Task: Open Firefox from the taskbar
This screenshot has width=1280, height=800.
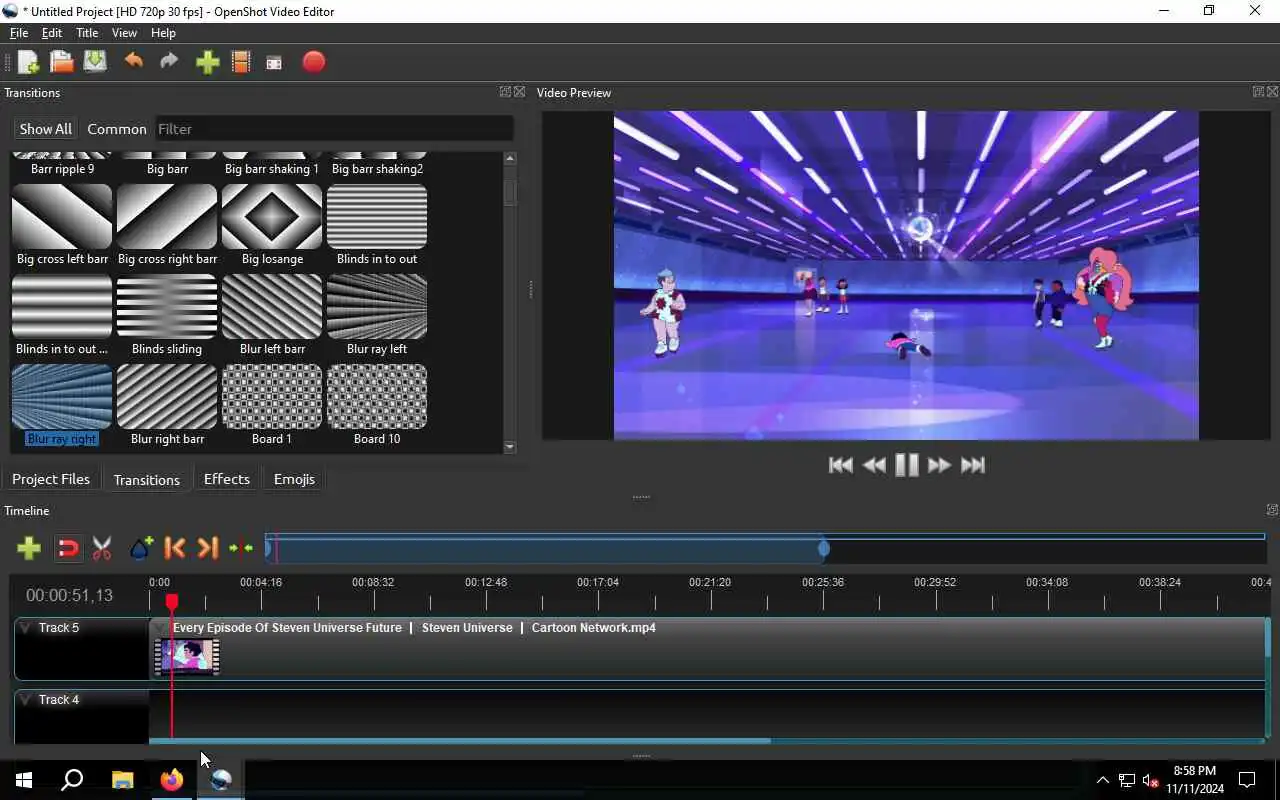Action: [x=172, y=780]
